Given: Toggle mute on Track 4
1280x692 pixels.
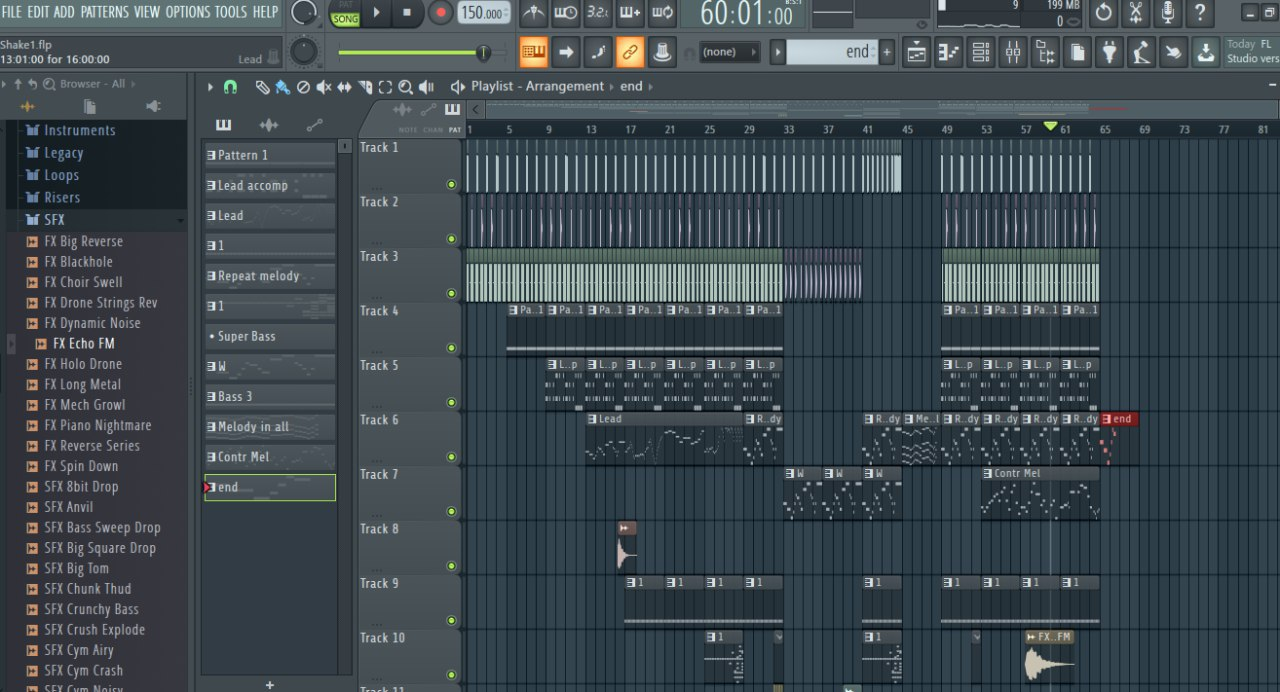Looking at the screenshot, I should pyautogui.click(x=451, y=348).
